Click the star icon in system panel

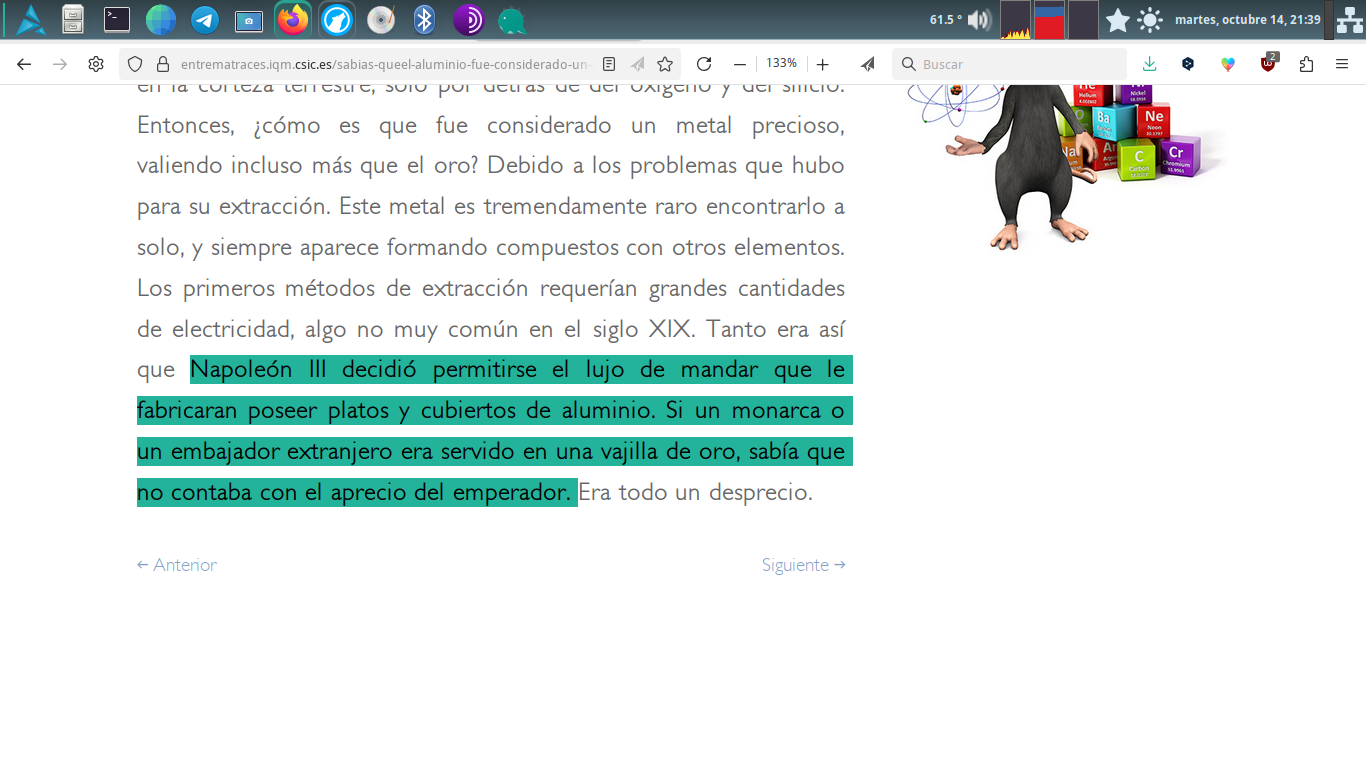1118,20
